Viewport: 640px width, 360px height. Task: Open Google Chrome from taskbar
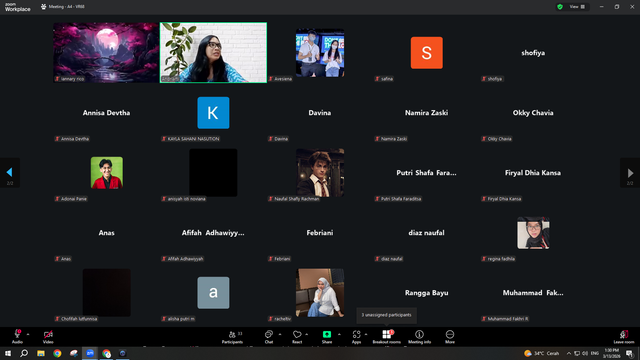tap(57, 353)
